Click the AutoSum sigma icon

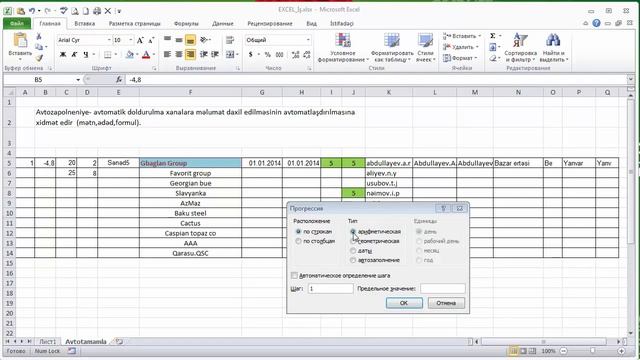(x=493, y=36)
